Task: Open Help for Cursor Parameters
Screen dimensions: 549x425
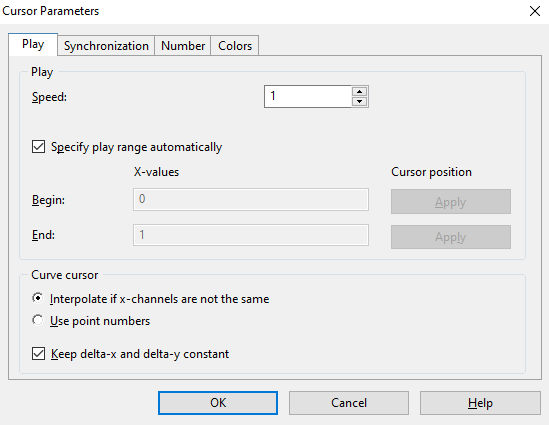Action: point(480,403)
